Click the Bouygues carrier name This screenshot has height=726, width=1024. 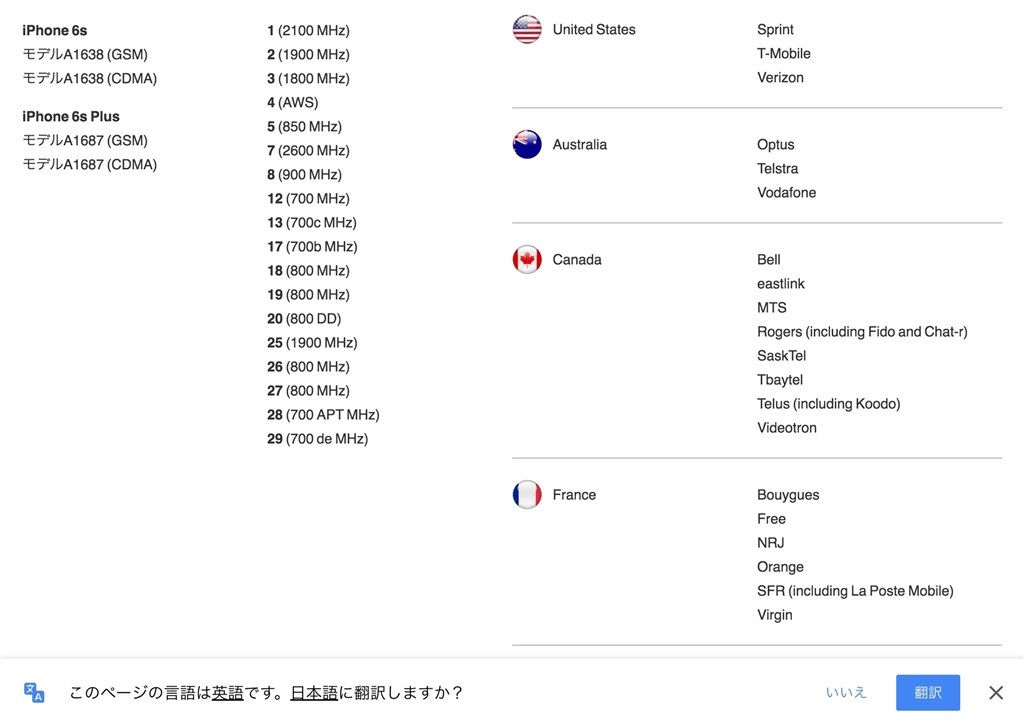(788, 495)
